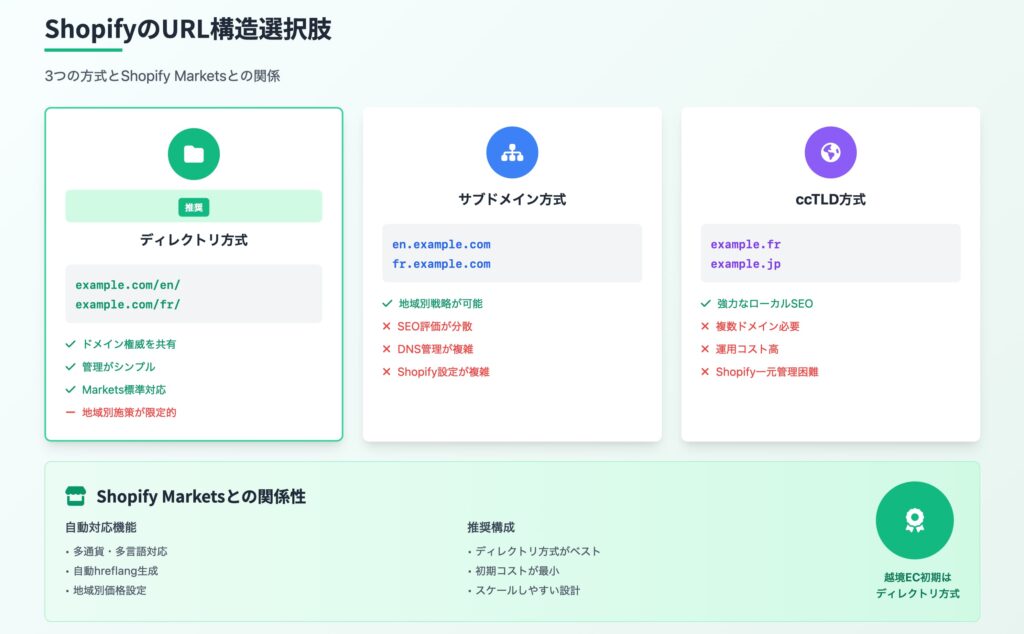The width and height of the screenshot is (1024, 634).
Task: Click the X icon next to DNS管理が複雑
Action: tap(387, 349)
